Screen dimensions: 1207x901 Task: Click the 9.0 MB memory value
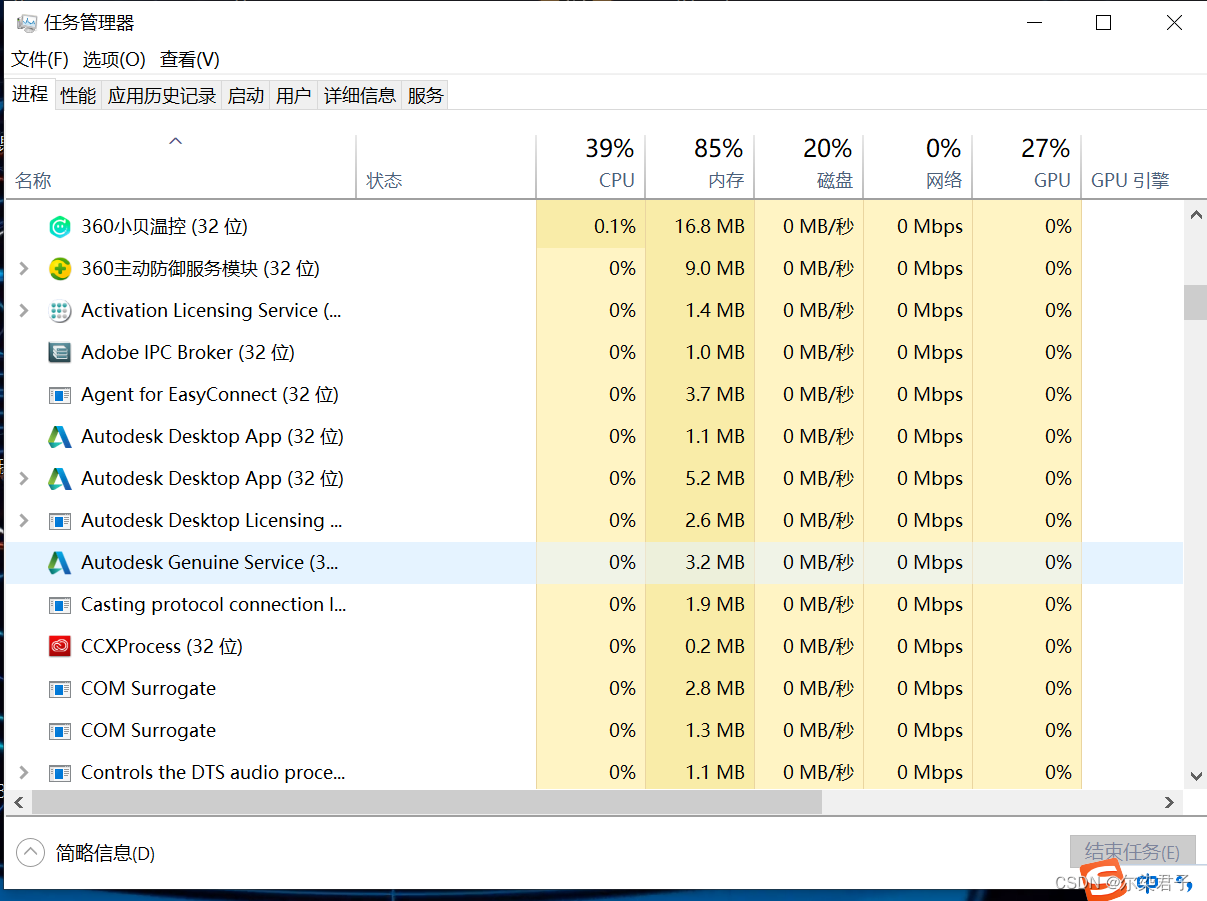click(x=715, y=269)
